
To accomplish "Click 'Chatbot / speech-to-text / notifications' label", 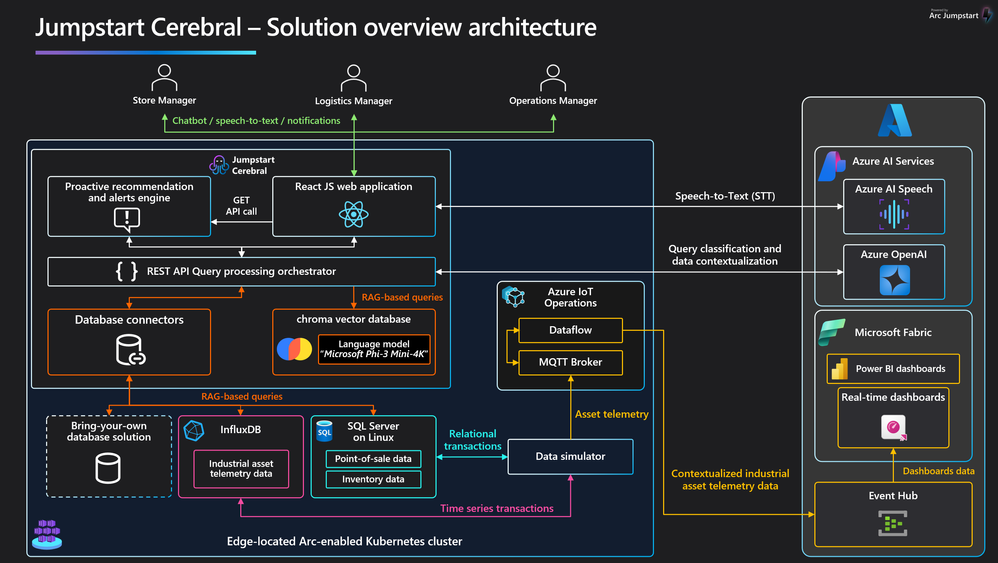I will tap(256, 120).
